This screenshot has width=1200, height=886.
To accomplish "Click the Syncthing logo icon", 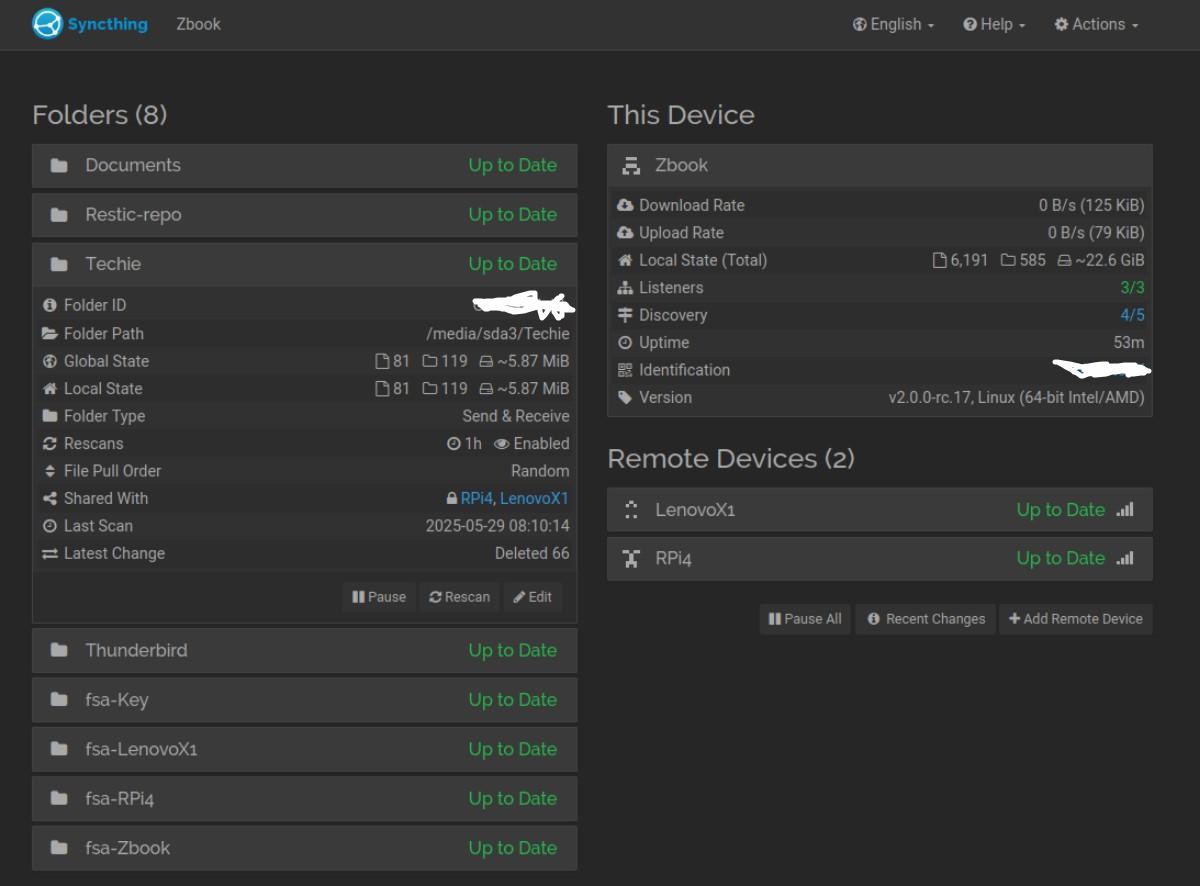I will pos(47,24).
